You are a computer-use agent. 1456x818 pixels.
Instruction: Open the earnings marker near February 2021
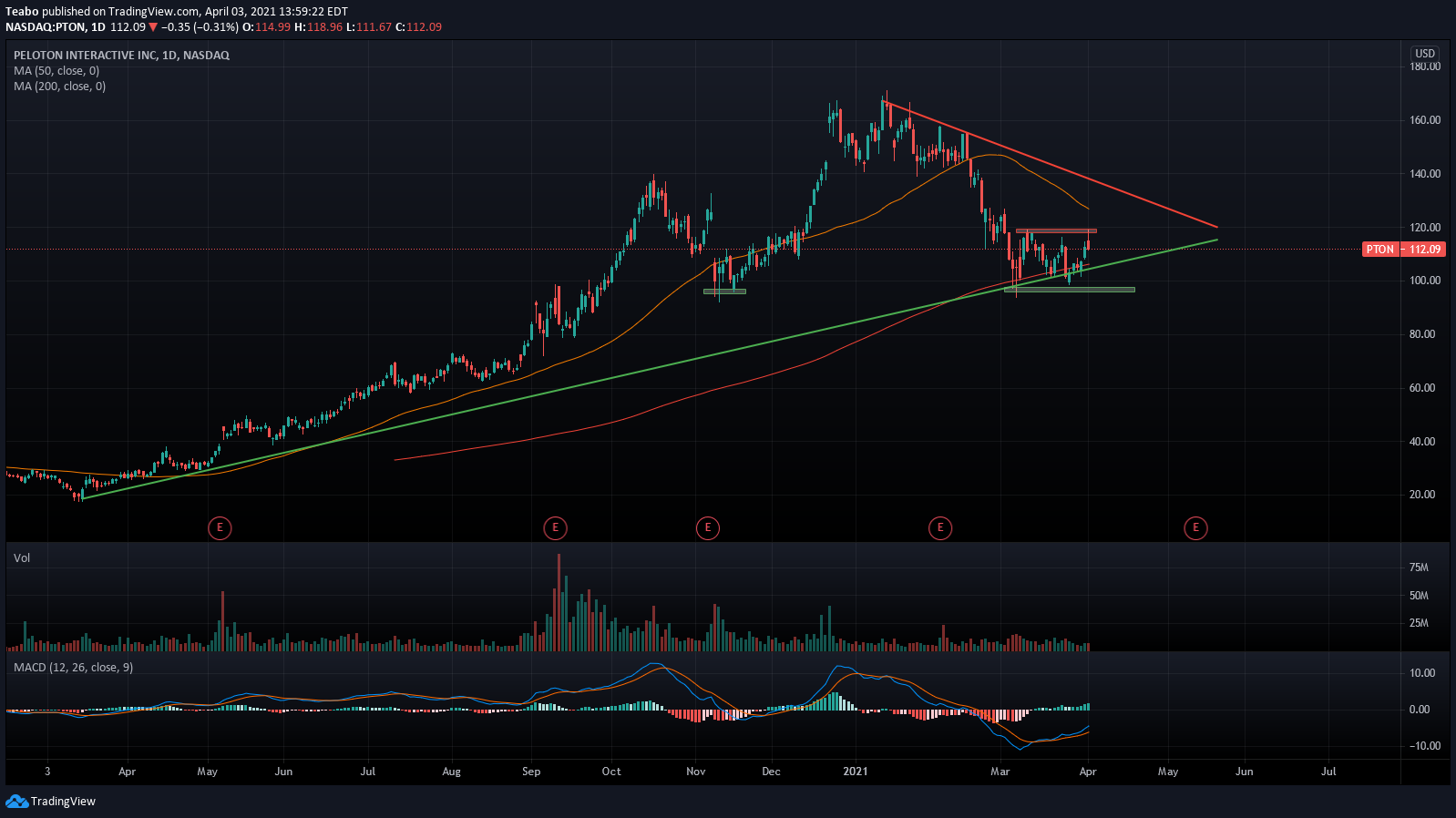pyautogui.click(x=940, y=527)
